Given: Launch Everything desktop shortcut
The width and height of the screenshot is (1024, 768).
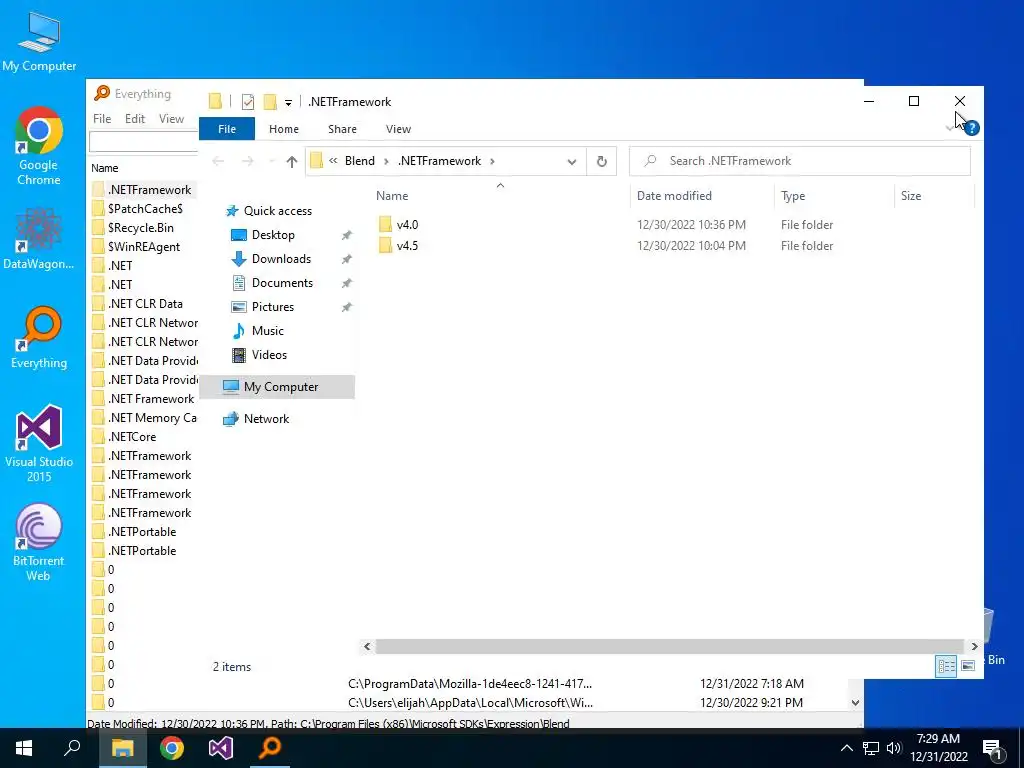Looking at the screenshot, I should coord(39,338).
